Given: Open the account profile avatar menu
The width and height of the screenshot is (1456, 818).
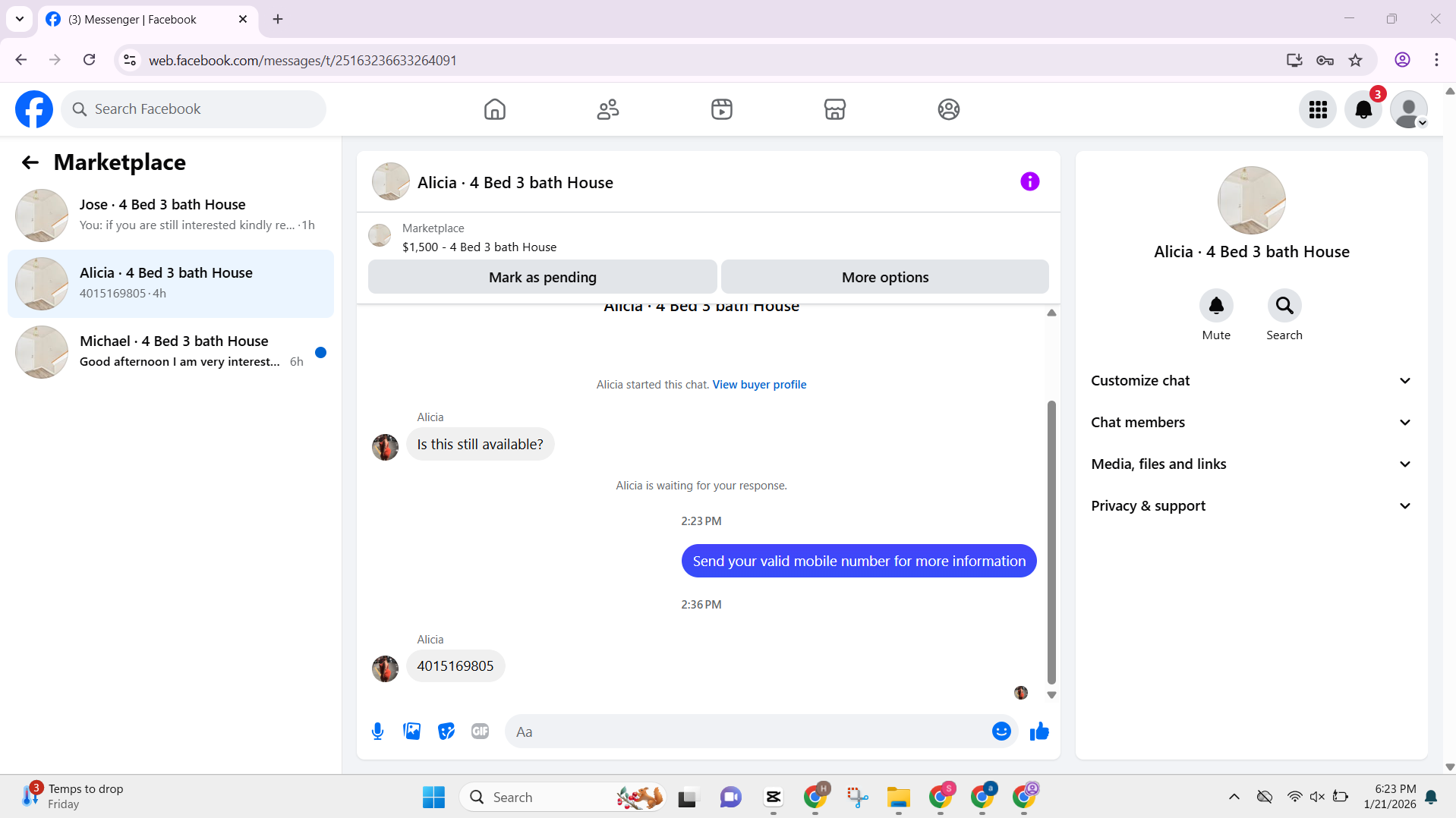Looking at the screenshot, I should (x=1409, y=109).
